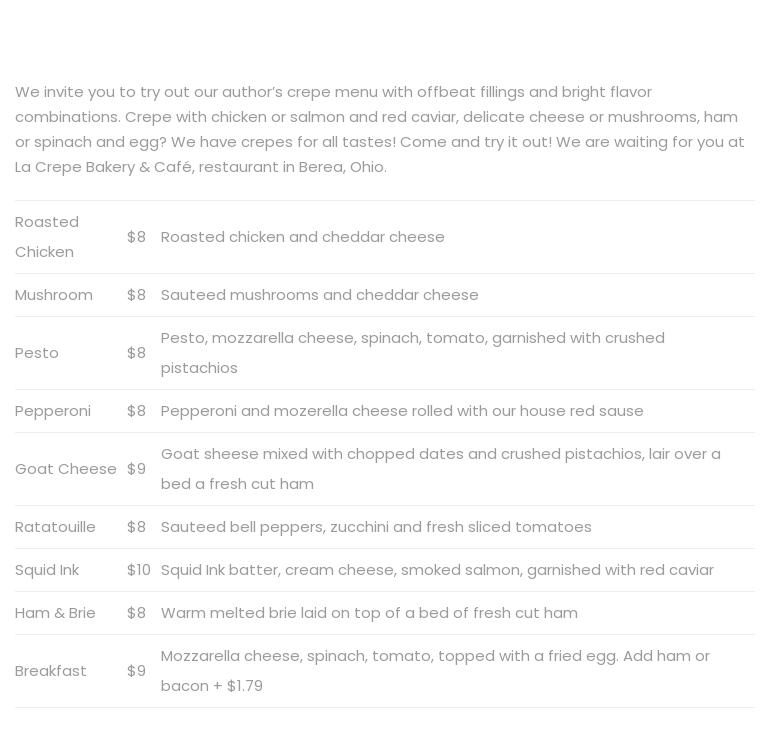
Task: Click the "Squid Ink" crepe name
Action: (x=47, y=570)
